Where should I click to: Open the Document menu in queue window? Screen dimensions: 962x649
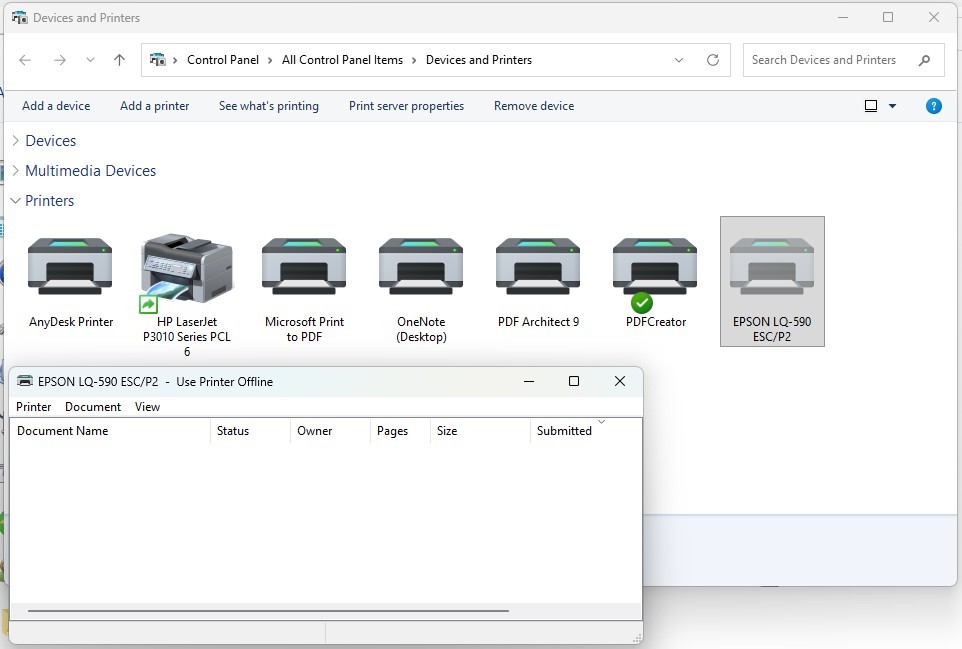tap(93, 407)
